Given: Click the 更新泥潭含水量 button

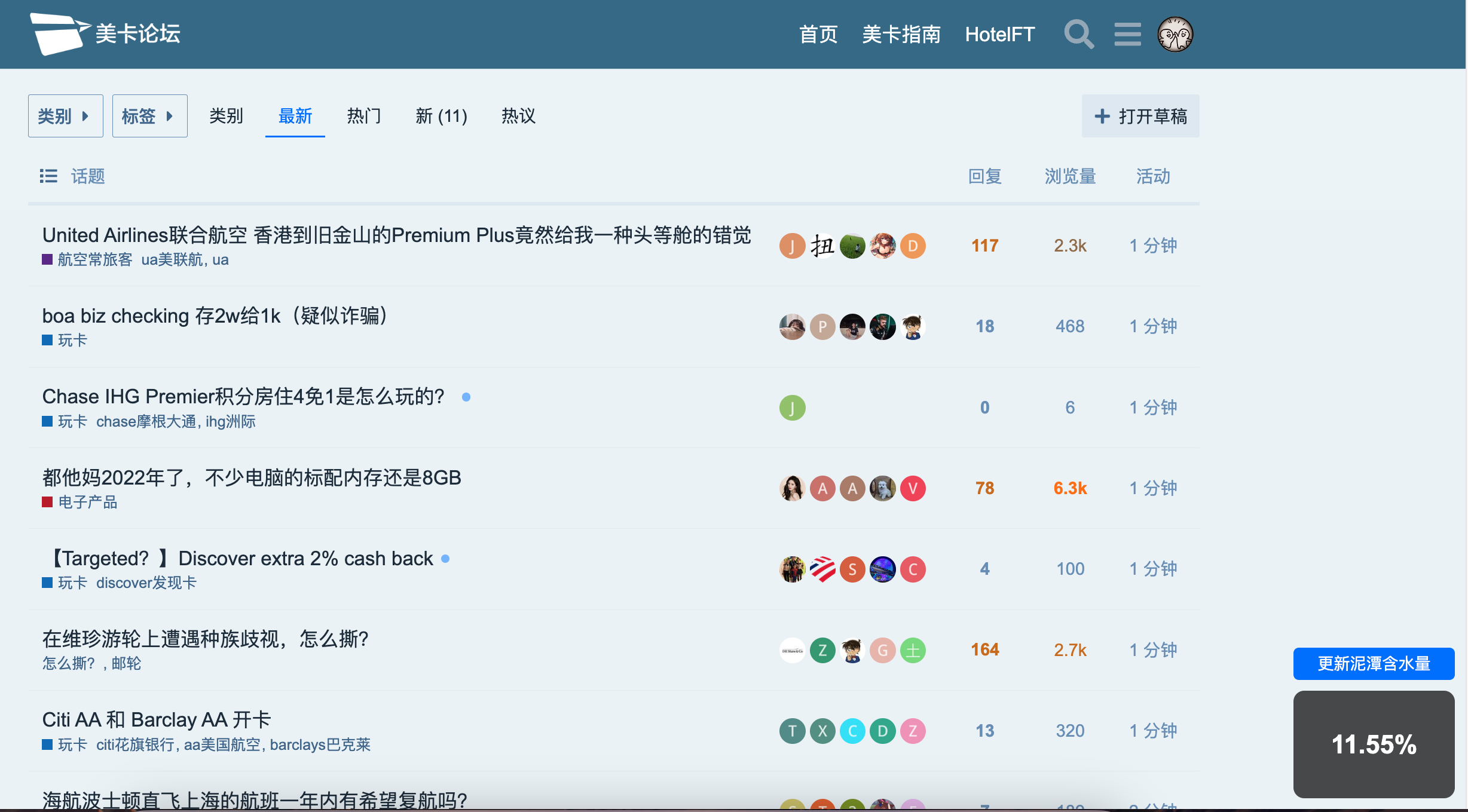Looking at the screenshot, I should (1374, 664).
